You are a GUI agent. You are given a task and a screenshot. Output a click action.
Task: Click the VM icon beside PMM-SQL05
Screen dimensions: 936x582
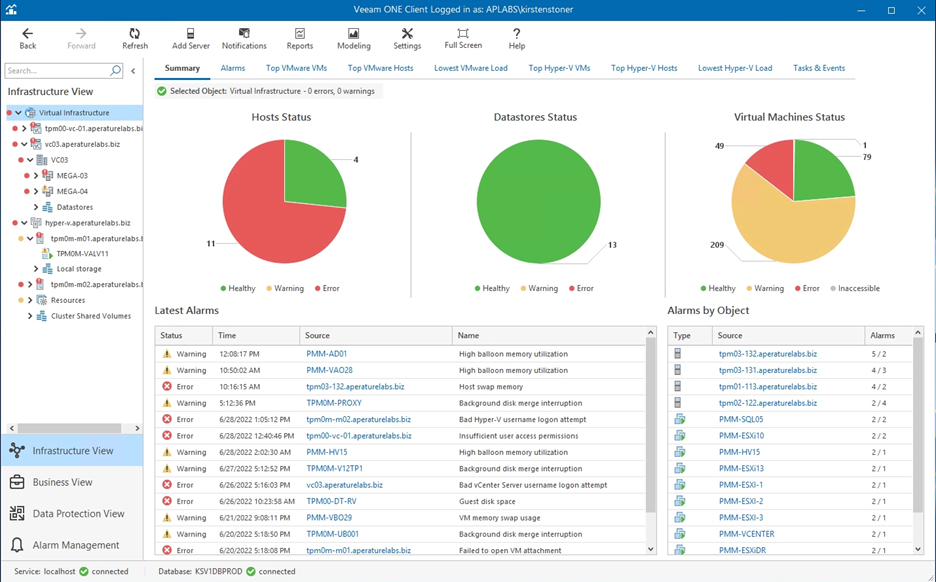[679, 419]
